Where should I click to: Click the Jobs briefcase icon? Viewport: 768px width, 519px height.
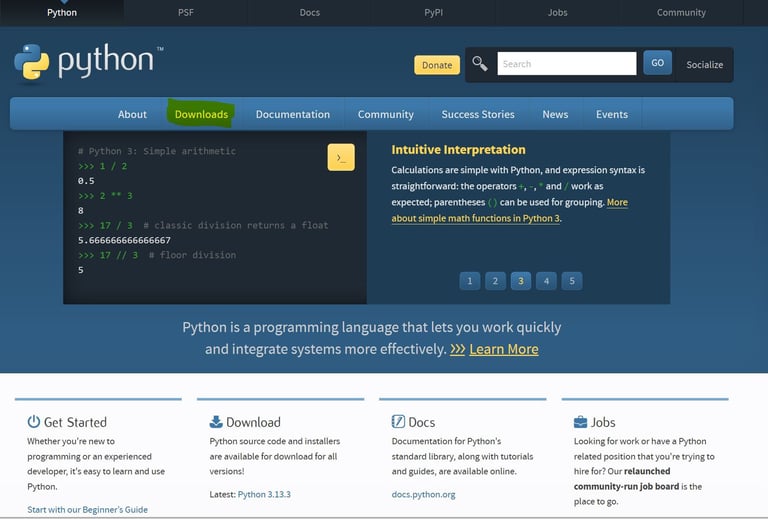click(580, 422)
